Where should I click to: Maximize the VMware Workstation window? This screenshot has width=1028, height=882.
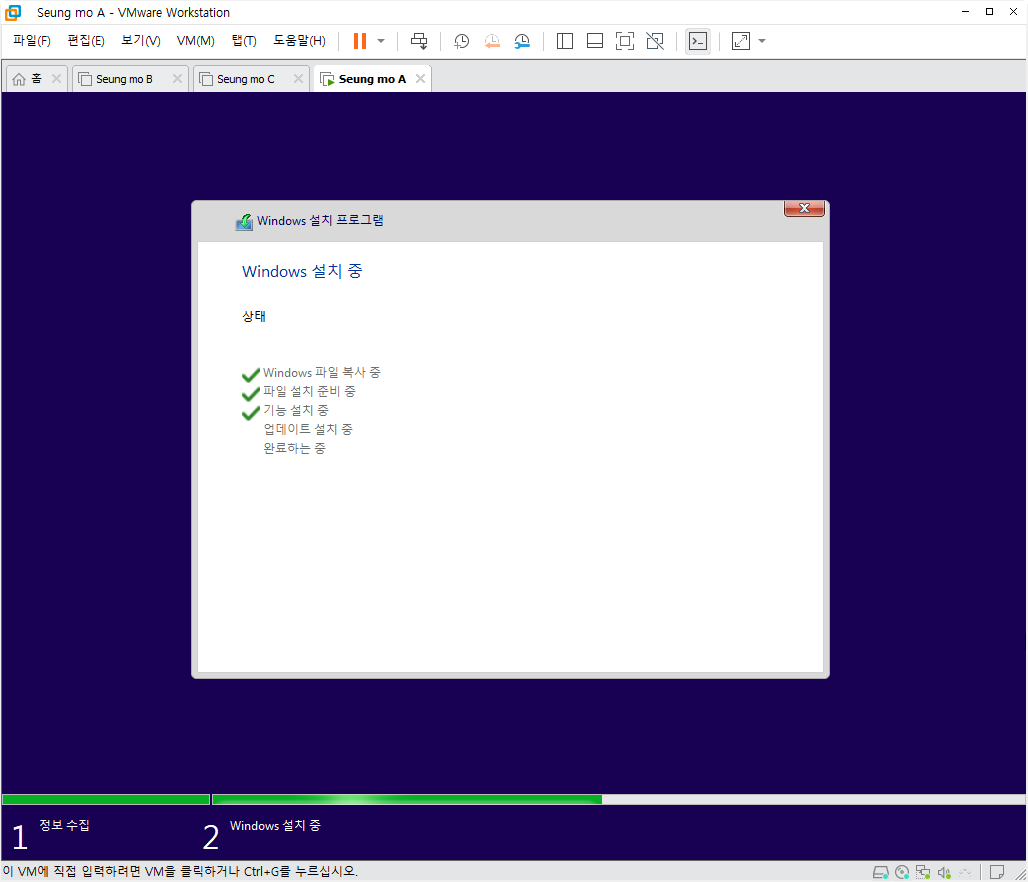pyautogui.click(x=989, y=12)
